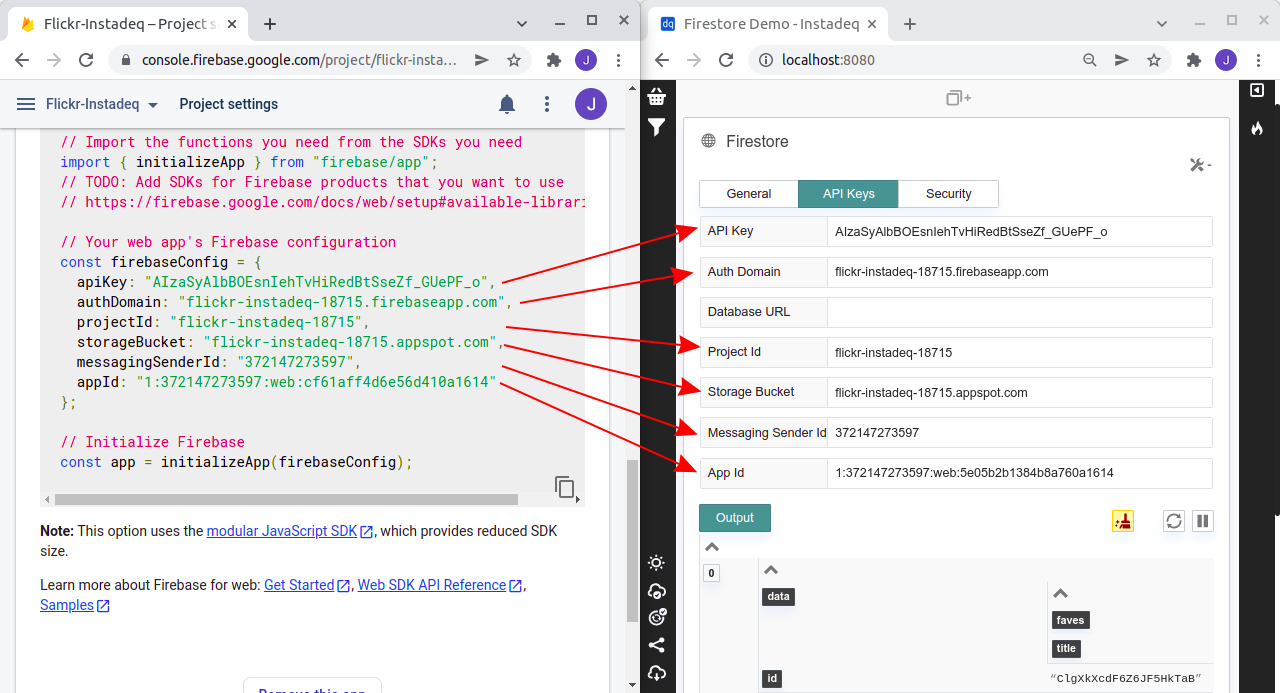Open the Samples link
This screenshot has width=1280, height=693.
pyautogui.click(x=75, y=605)
